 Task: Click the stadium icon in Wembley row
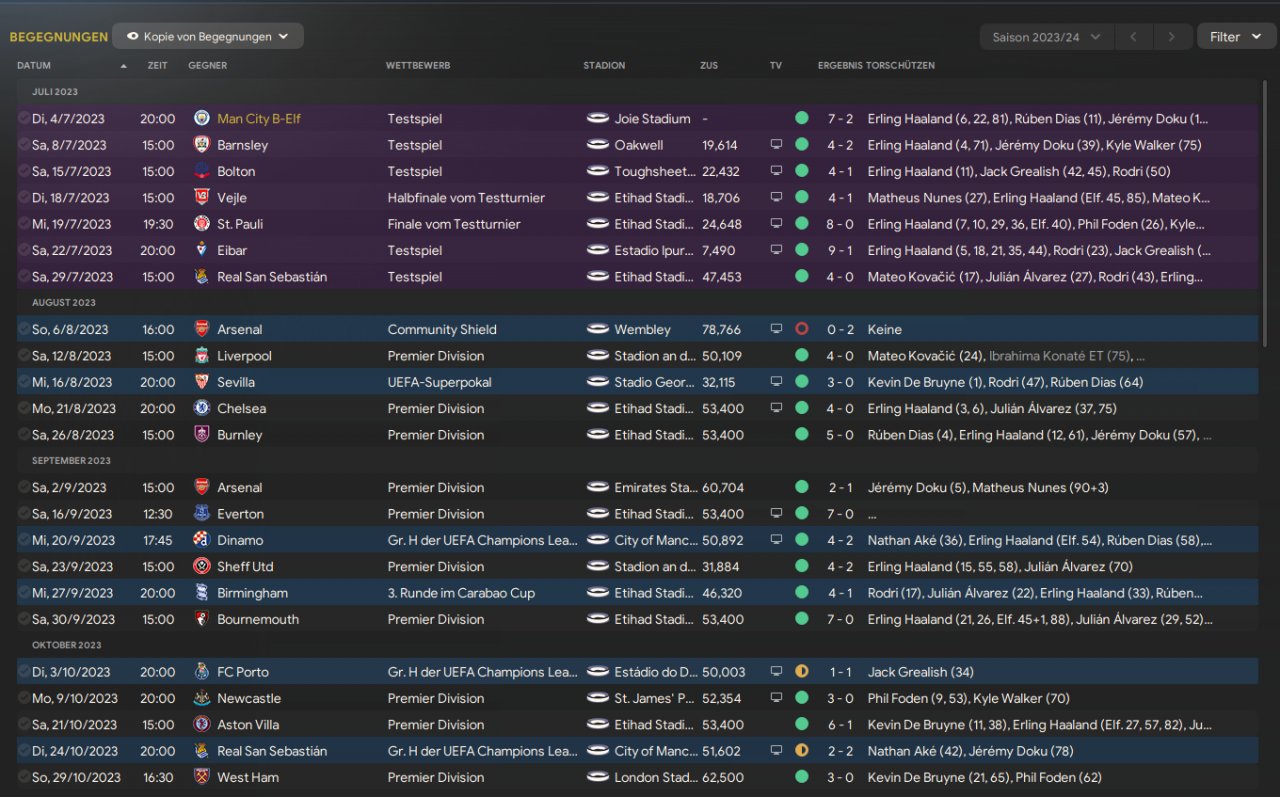coord(598,329)
